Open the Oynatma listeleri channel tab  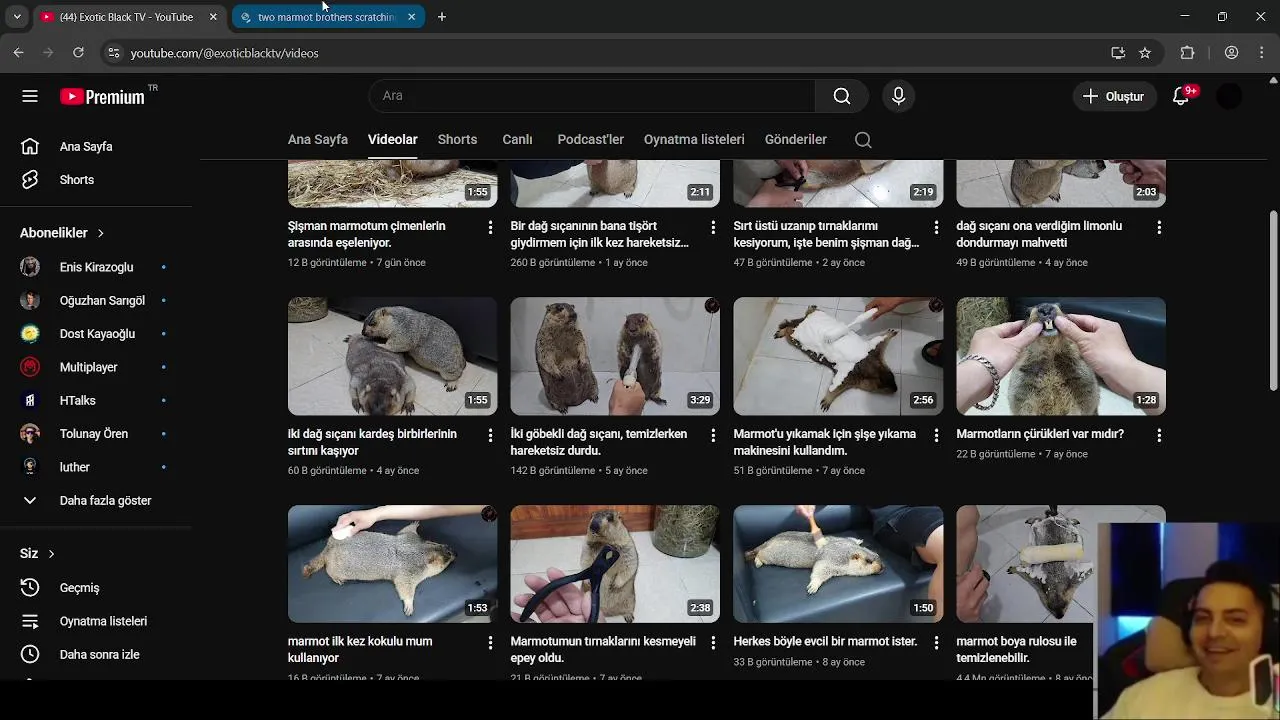click(x=694, y=140)
